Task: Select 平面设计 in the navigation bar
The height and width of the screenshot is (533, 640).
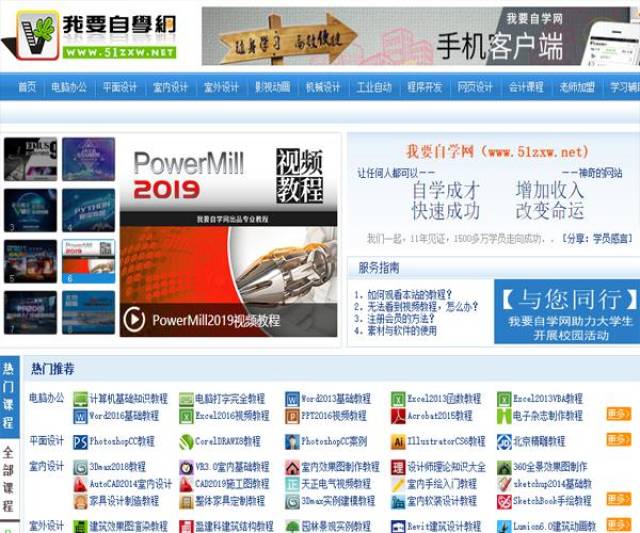Action: [x=120, y=87]
